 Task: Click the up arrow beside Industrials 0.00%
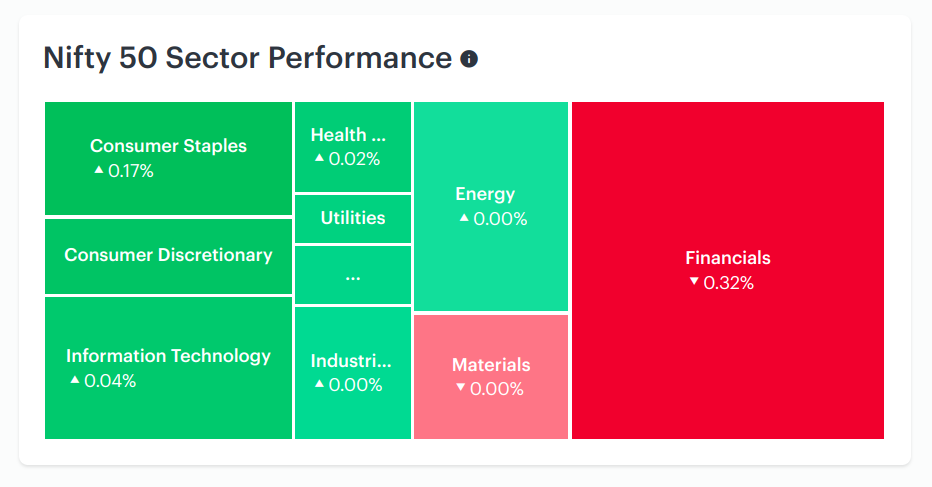click(x=319, y=384)
